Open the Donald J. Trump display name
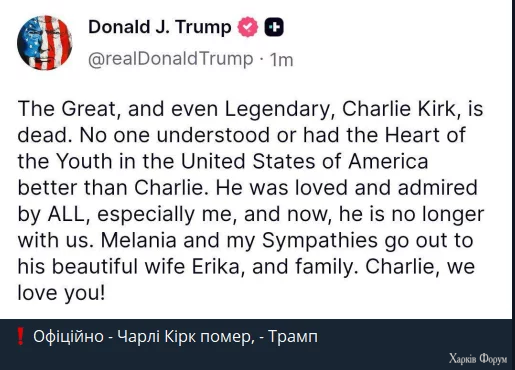This screenshot has height=370, width=515. [160, 27]
